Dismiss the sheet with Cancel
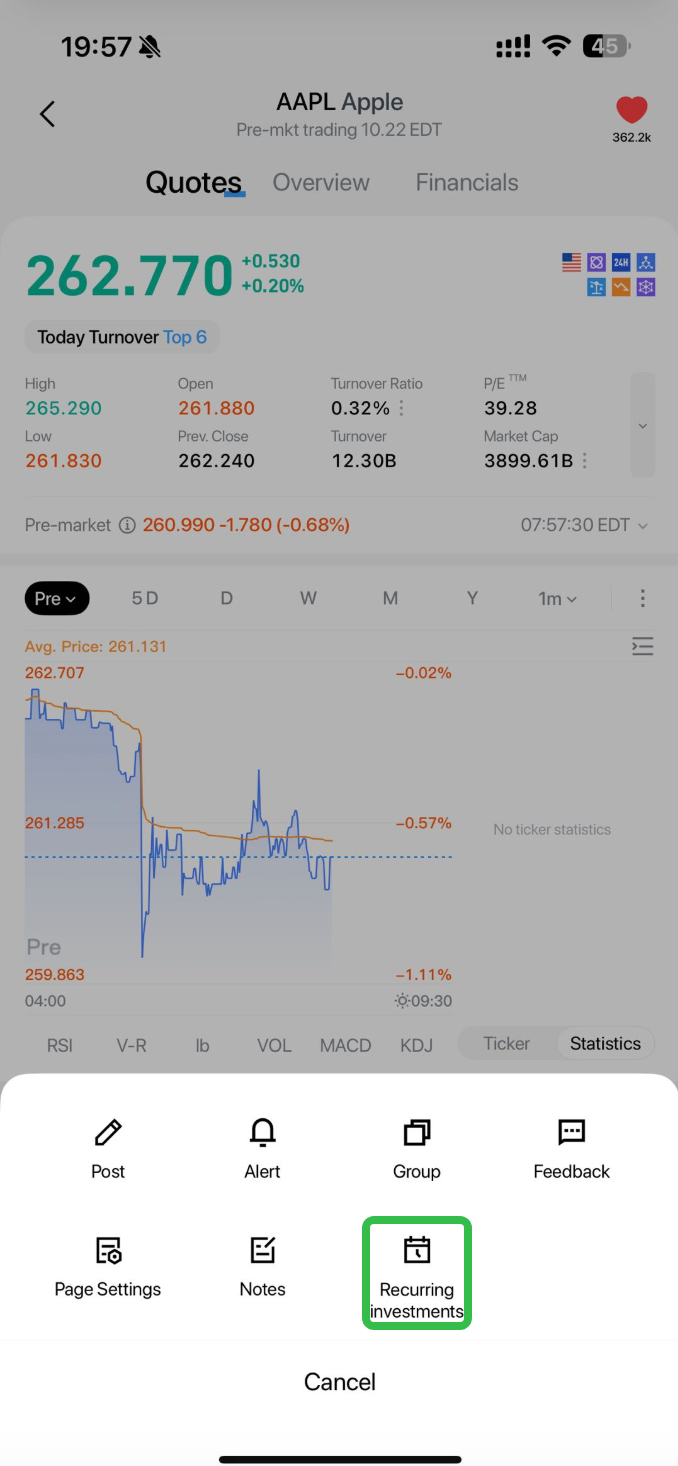 pyautogui.click(x=340, y=1382)
